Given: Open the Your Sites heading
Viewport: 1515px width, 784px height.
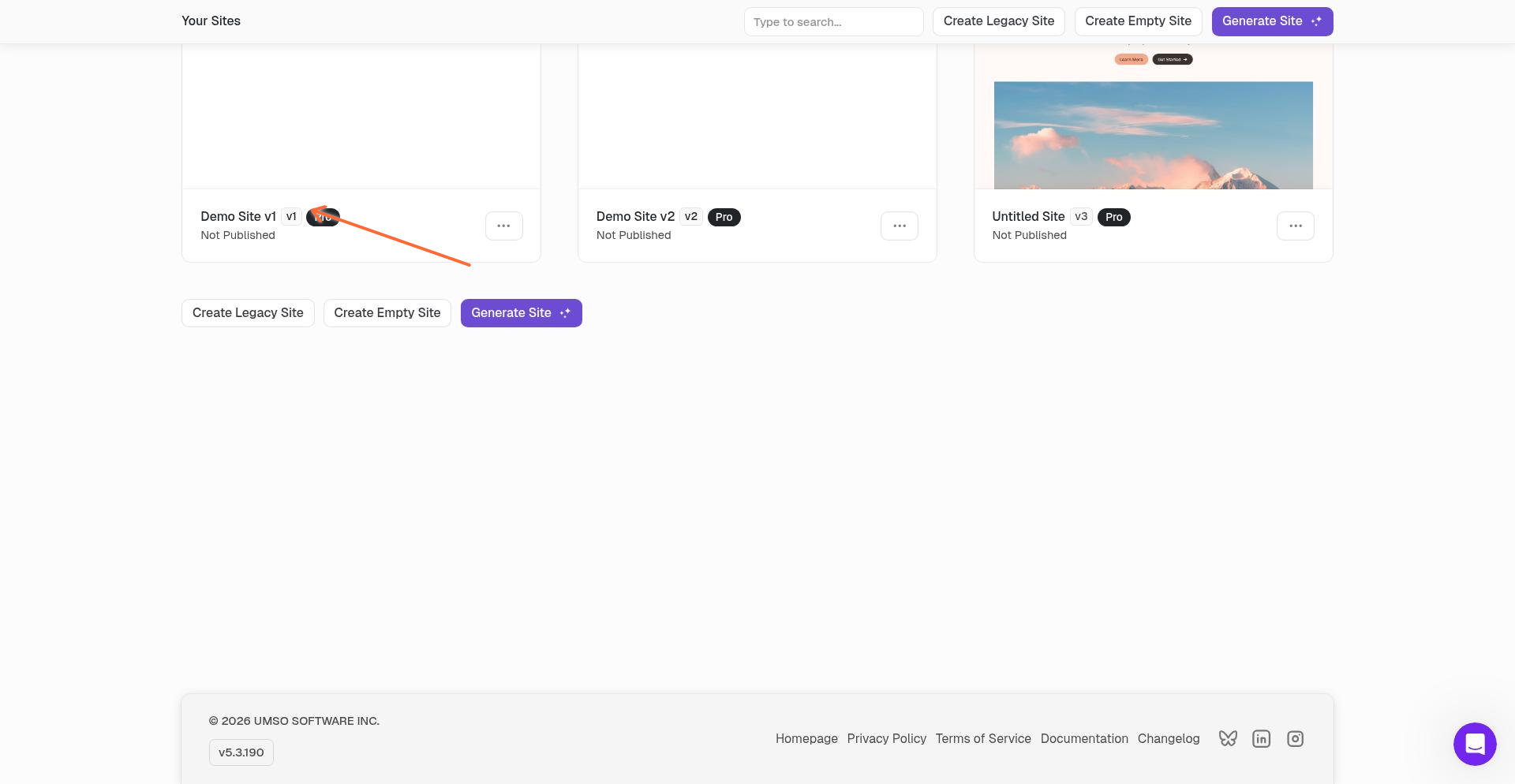Looking at the screenshot, I should (x=211, y=21).
